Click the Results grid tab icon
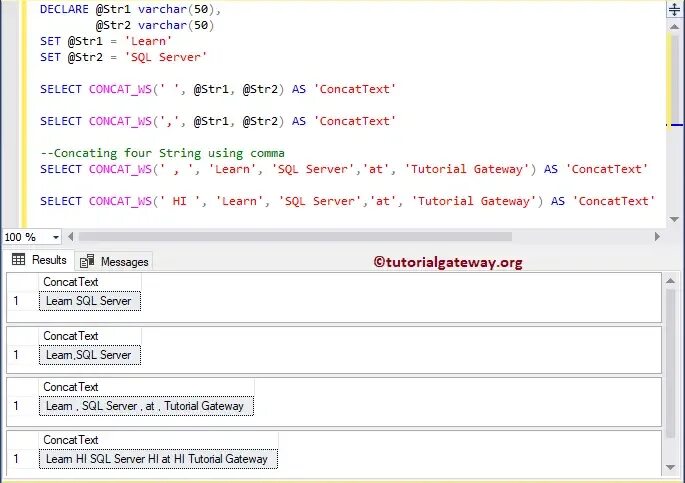 pos(18,259)
